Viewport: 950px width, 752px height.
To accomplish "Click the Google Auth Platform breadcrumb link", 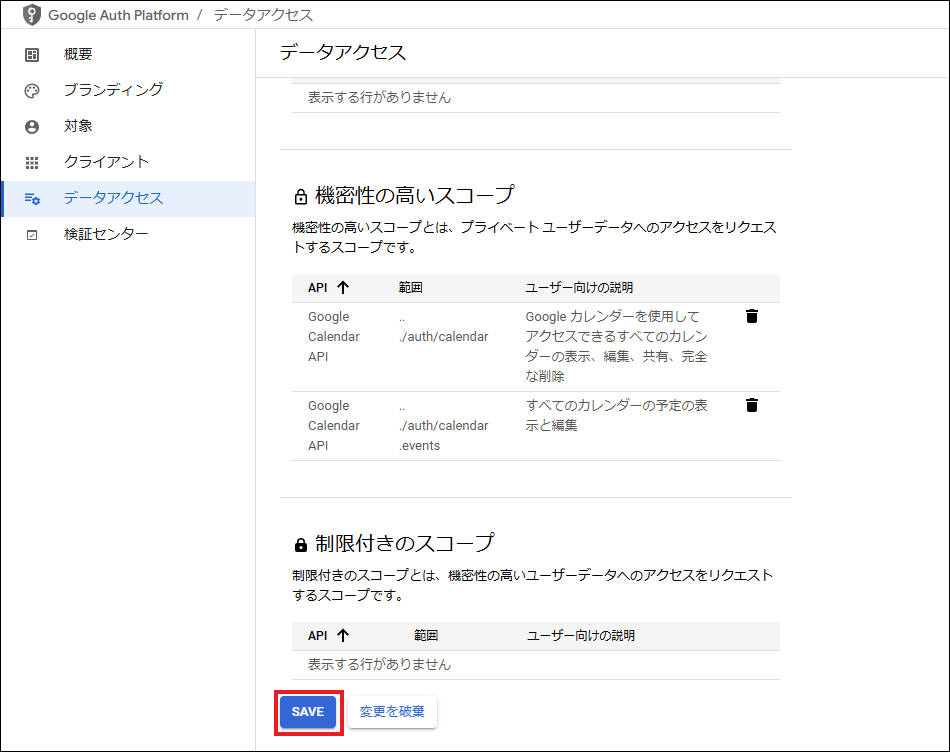I will pos(118,15).
